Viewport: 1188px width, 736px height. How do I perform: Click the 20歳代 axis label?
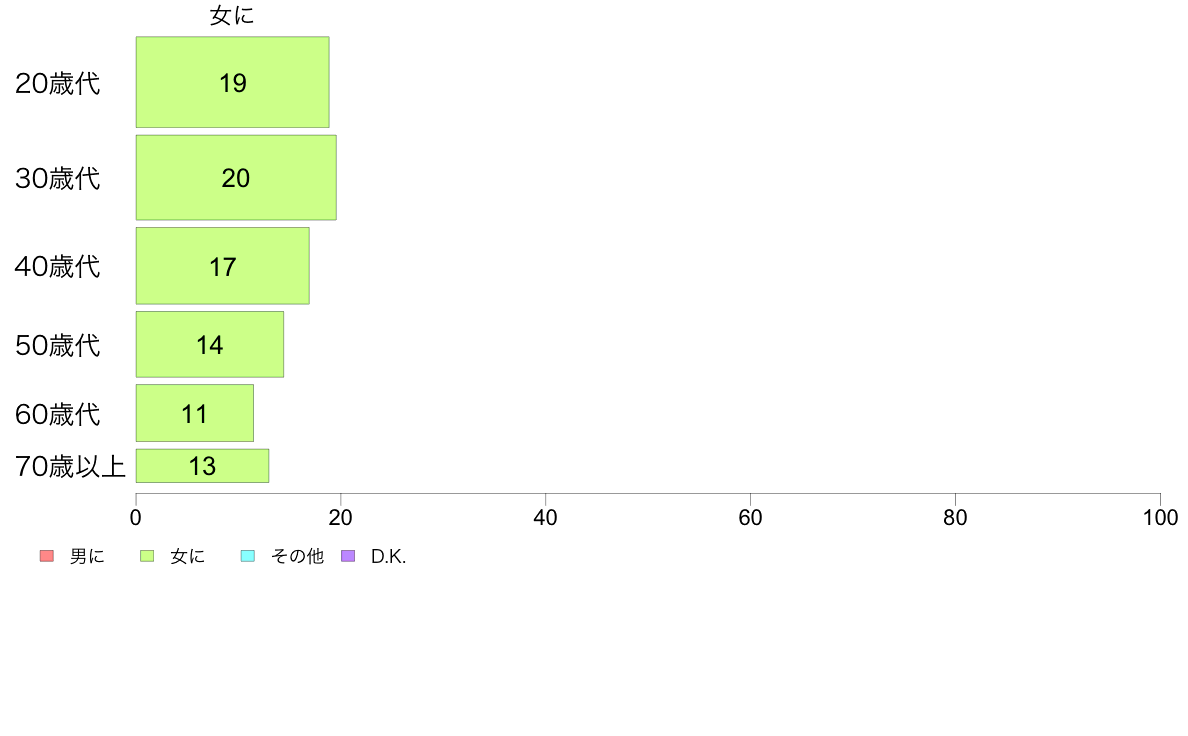(x=58, y=83)
